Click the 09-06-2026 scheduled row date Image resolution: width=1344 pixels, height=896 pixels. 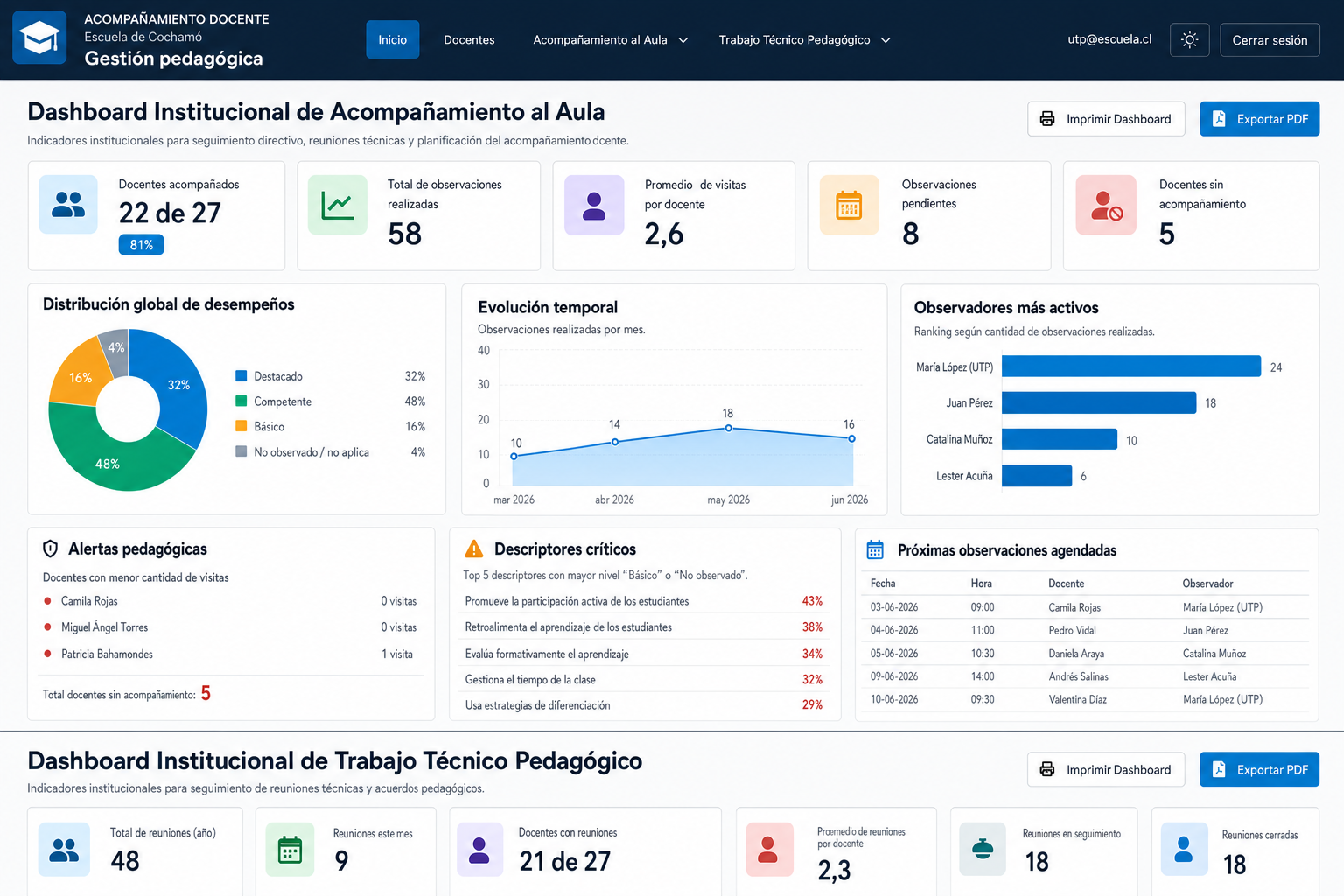(894, 676)
